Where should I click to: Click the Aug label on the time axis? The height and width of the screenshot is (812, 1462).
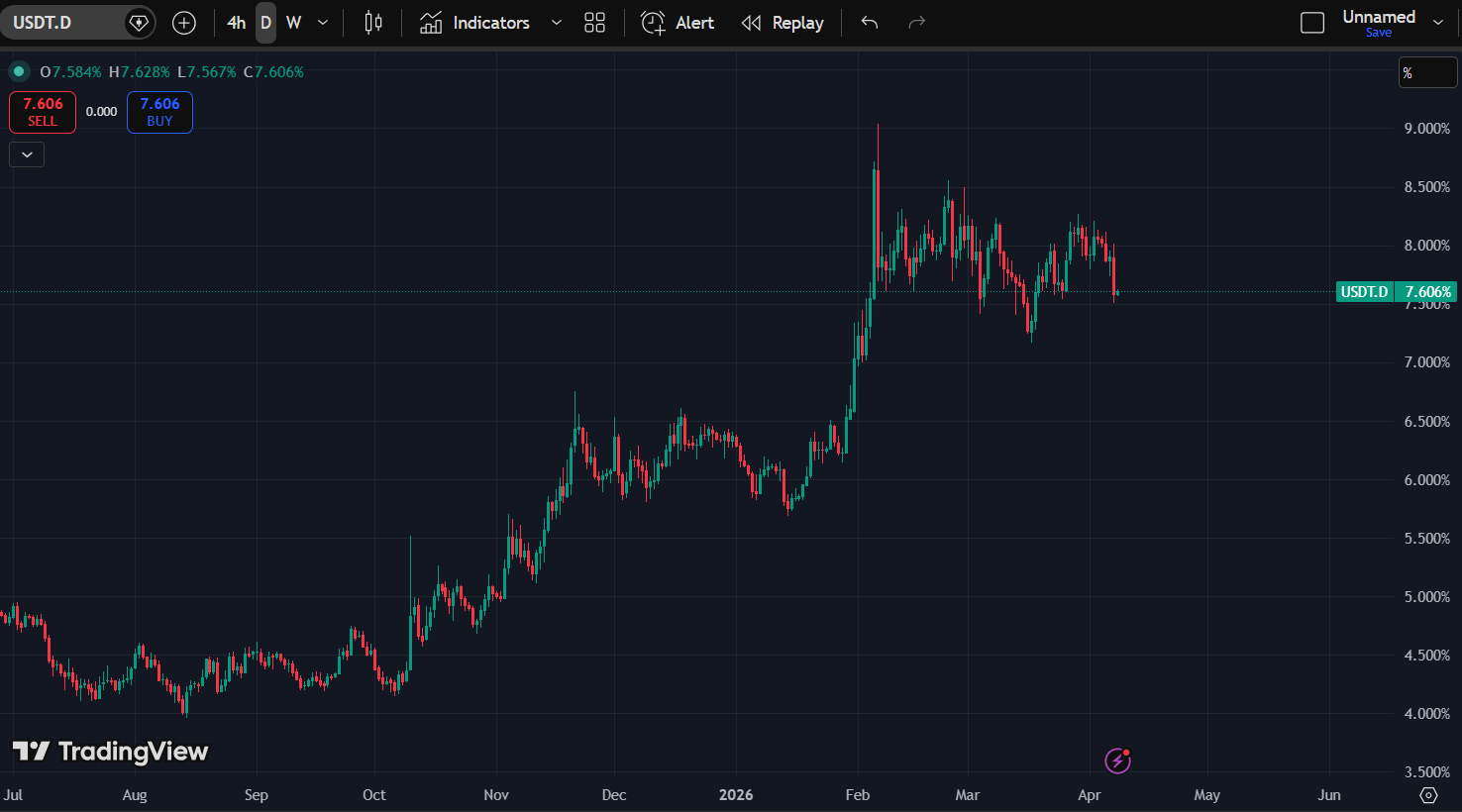coord(135,795)
